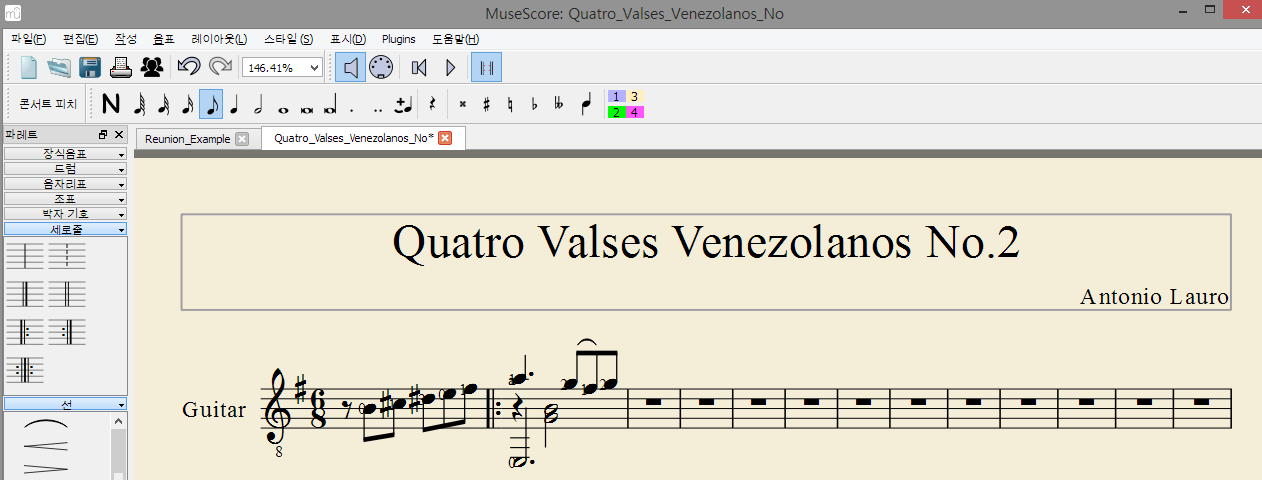Apply the sharp accidental
Viewport: 1262px width, 480px height.
487,104
